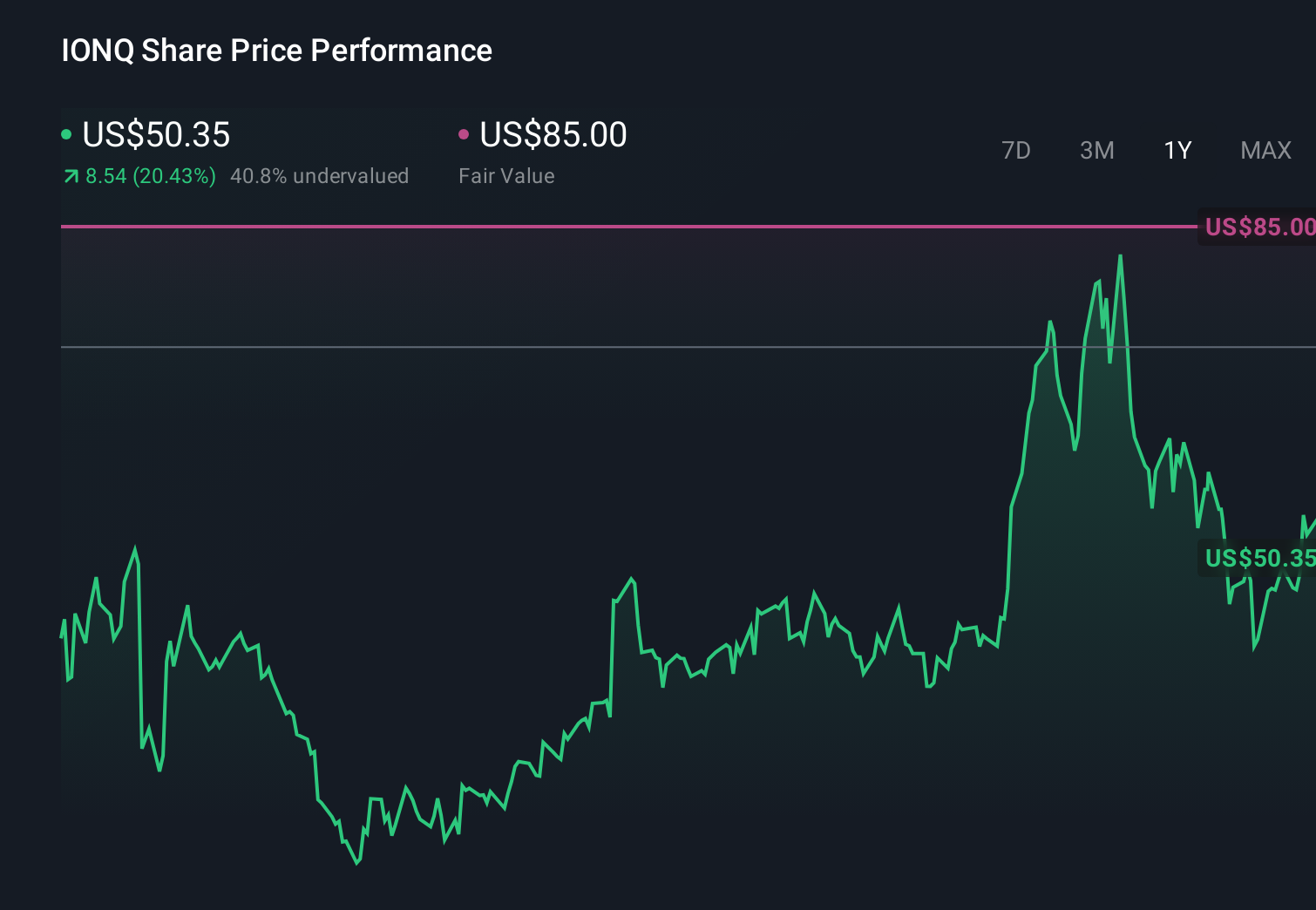Open the MAX chart view

click(x=1265, y=150)
